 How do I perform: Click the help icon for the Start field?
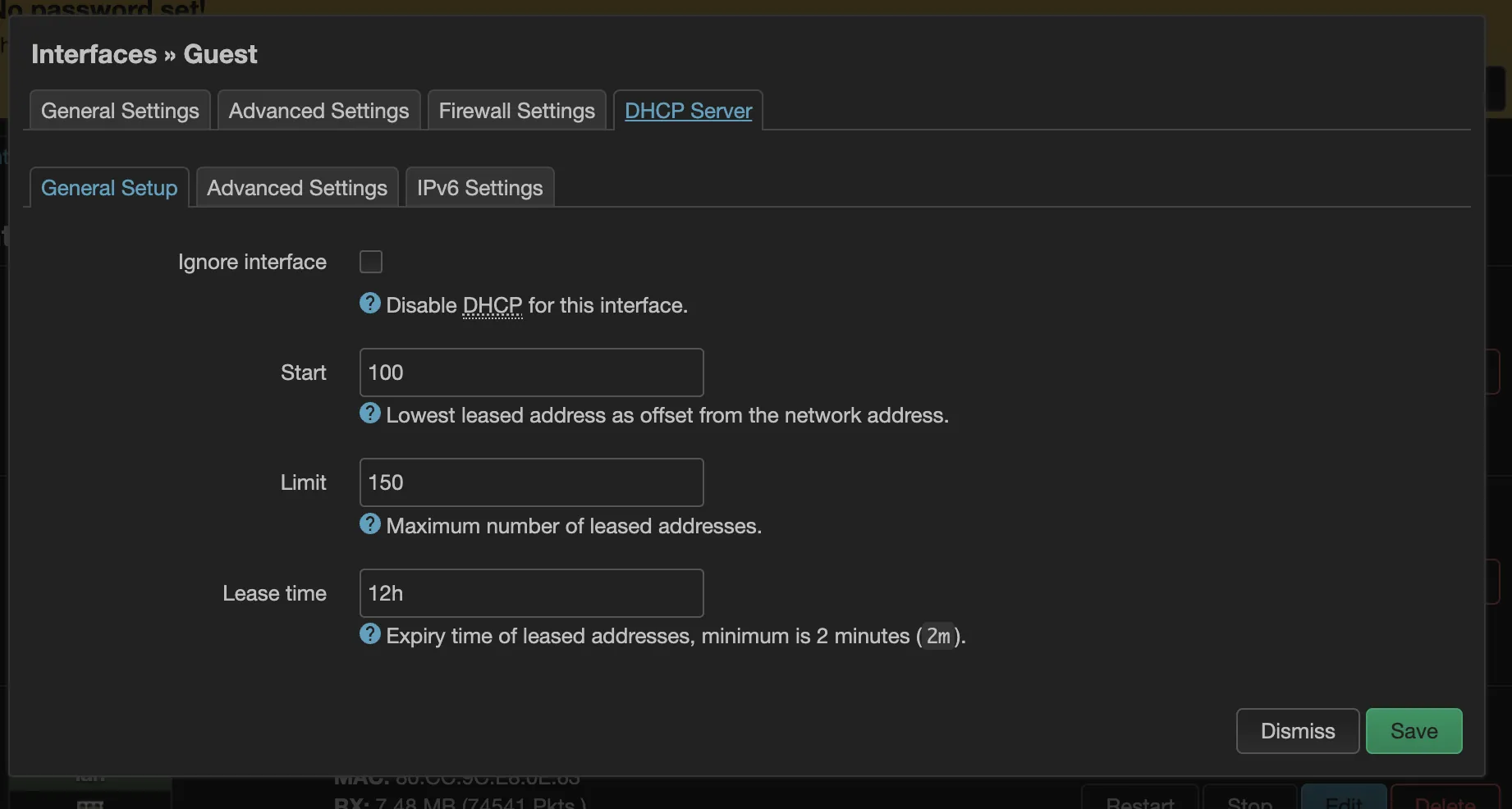[x=370, y=414]
